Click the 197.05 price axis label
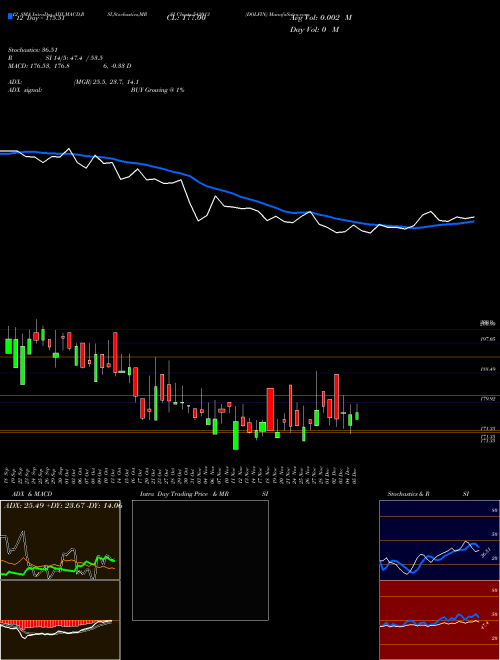The image size is (500, 660). click(x=488, y=339)
